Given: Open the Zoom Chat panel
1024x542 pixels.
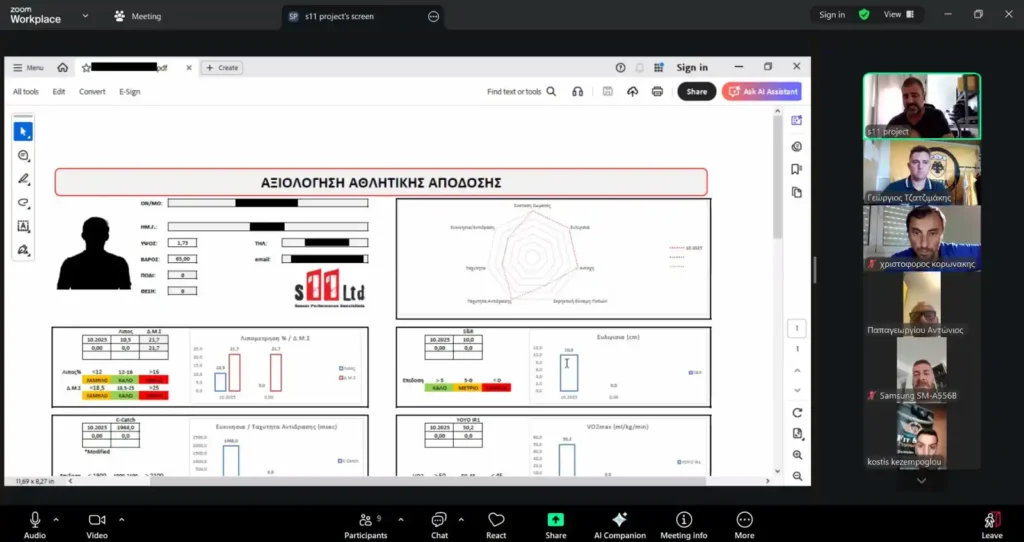Looking at the screenshot, I should [x=439, y=519].
